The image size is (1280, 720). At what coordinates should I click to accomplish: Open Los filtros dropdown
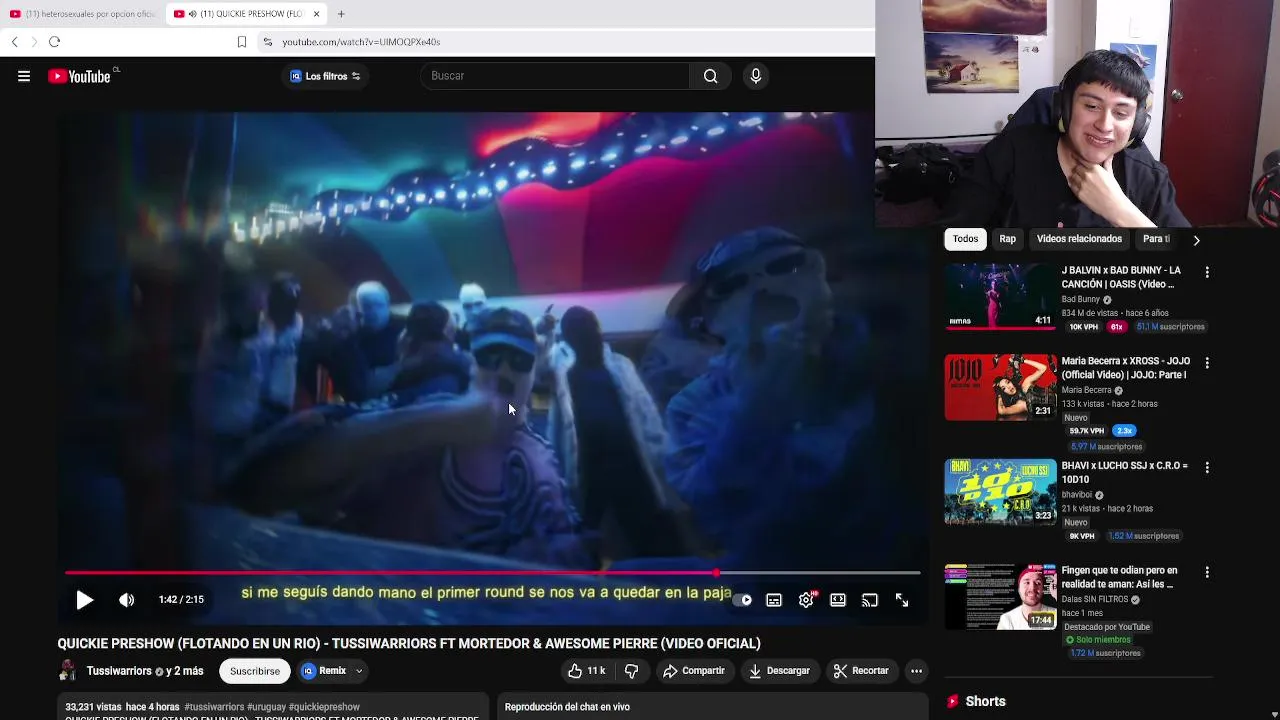[x=325, y=76]
